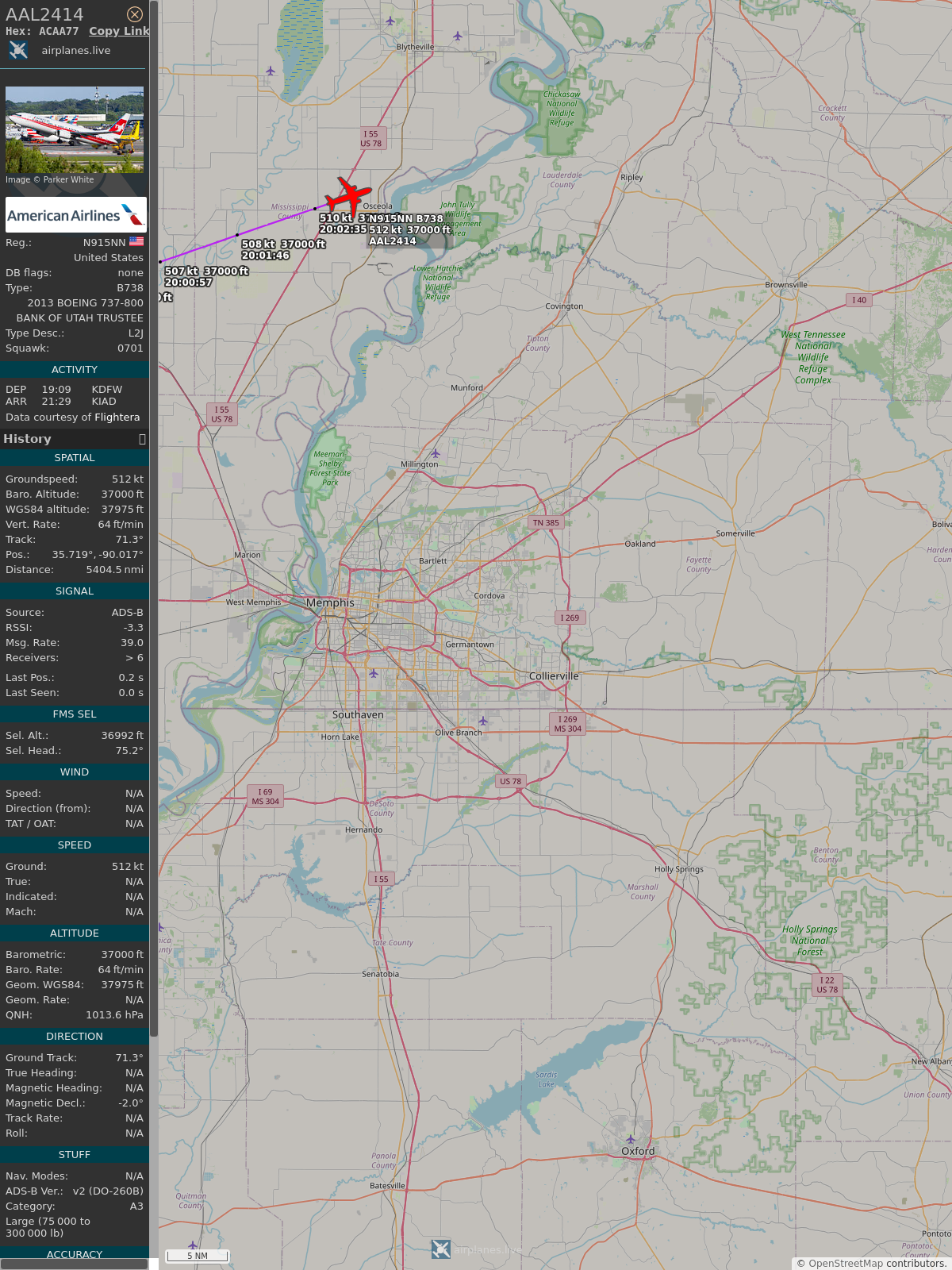The width and height of the screenshot is (952, 1270).
Task: Click the American Airlines logo image
Action: click(76, 214)
